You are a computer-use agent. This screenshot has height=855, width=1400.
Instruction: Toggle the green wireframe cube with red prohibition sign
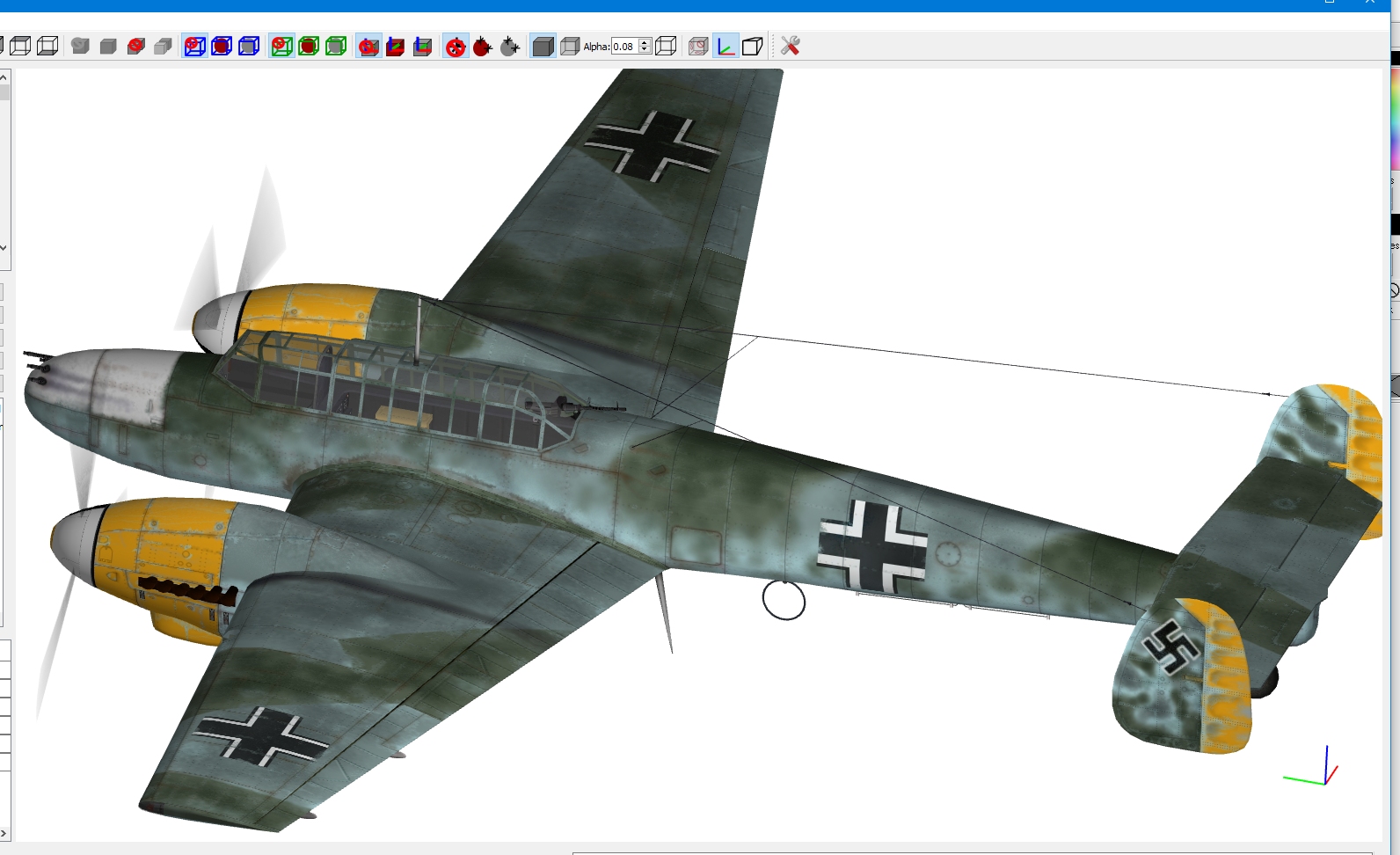pos(281,46)
